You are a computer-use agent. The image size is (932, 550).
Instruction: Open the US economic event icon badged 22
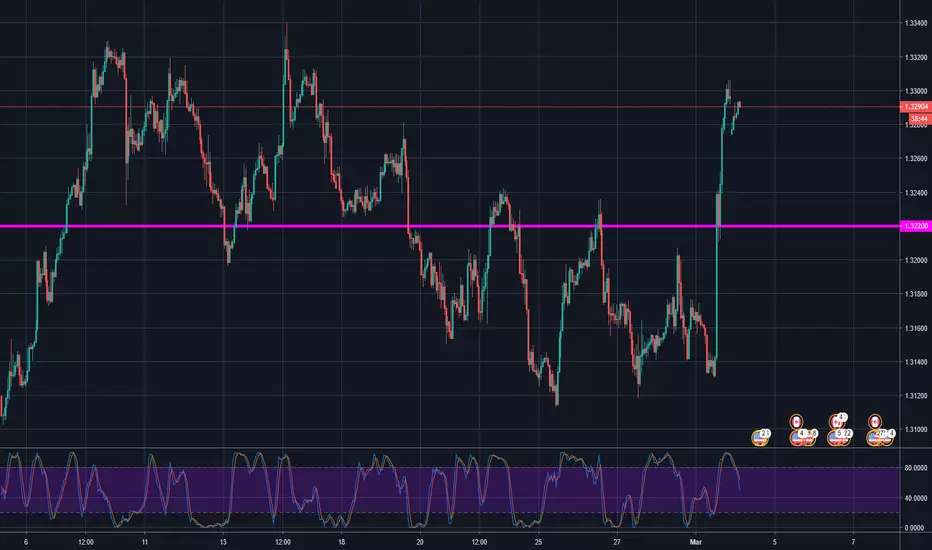(845, 439)
